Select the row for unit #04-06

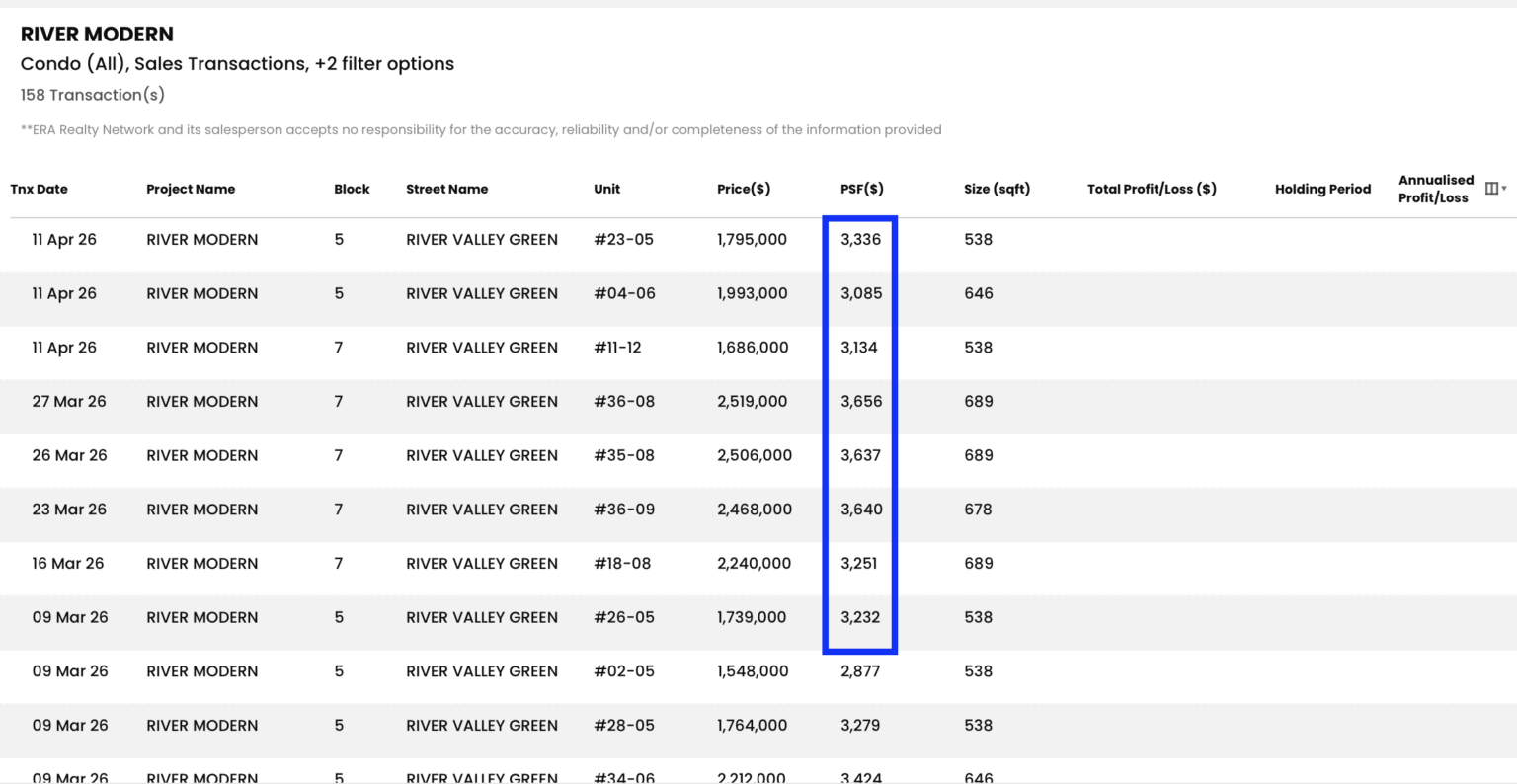(758, 293)
